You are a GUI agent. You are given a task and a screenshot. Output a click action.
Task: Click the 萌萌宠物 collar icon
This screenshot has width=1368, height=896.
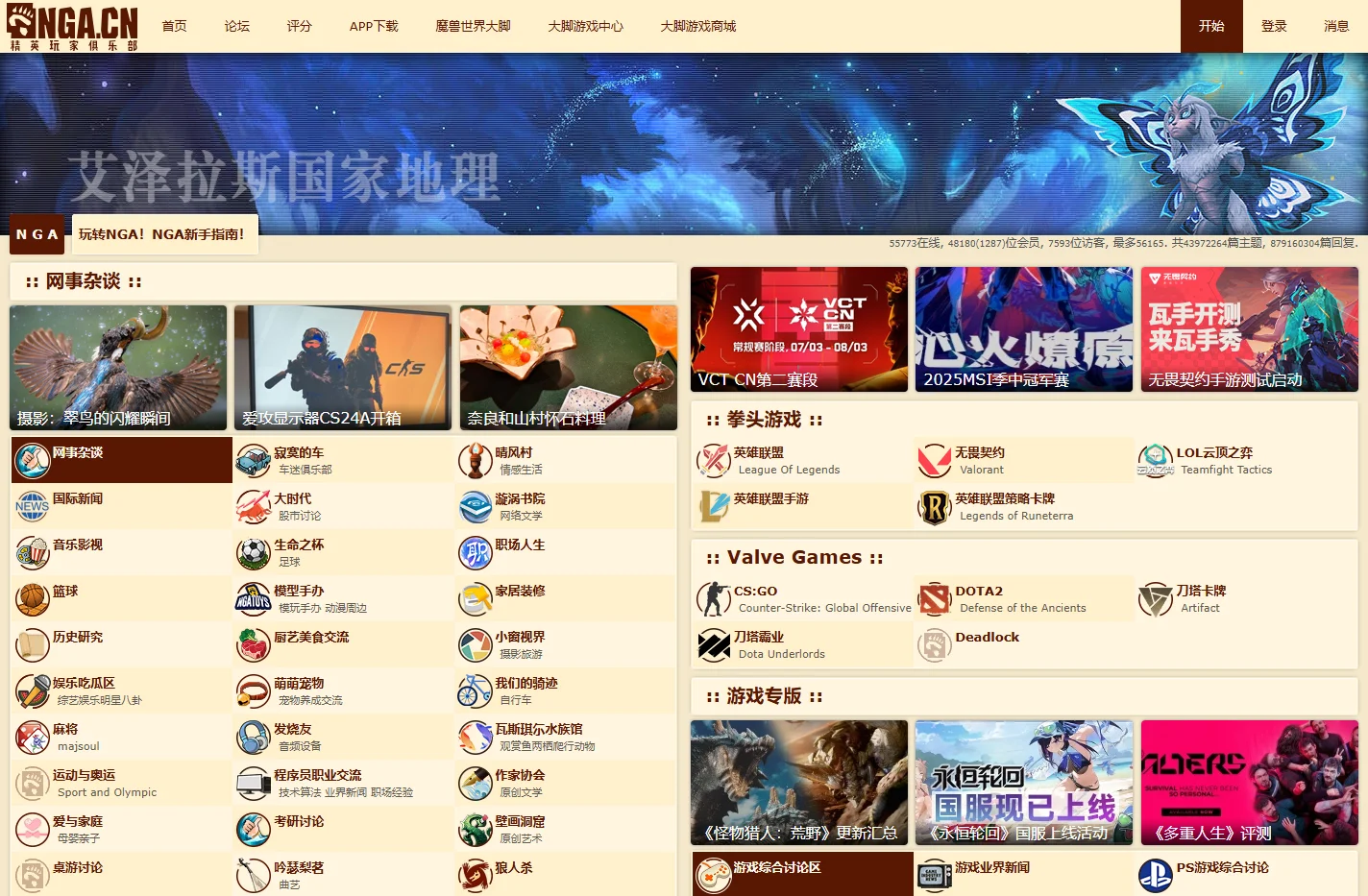click(254, 690)
